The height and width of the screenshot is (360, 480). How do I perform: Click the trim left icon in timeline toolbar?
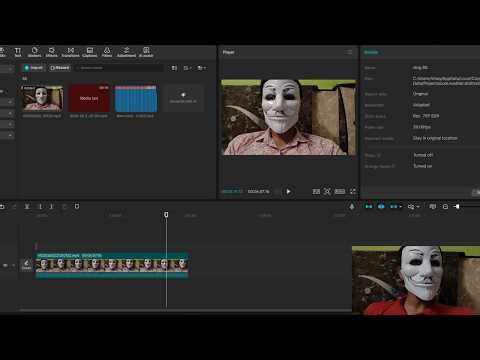(41, 207)
